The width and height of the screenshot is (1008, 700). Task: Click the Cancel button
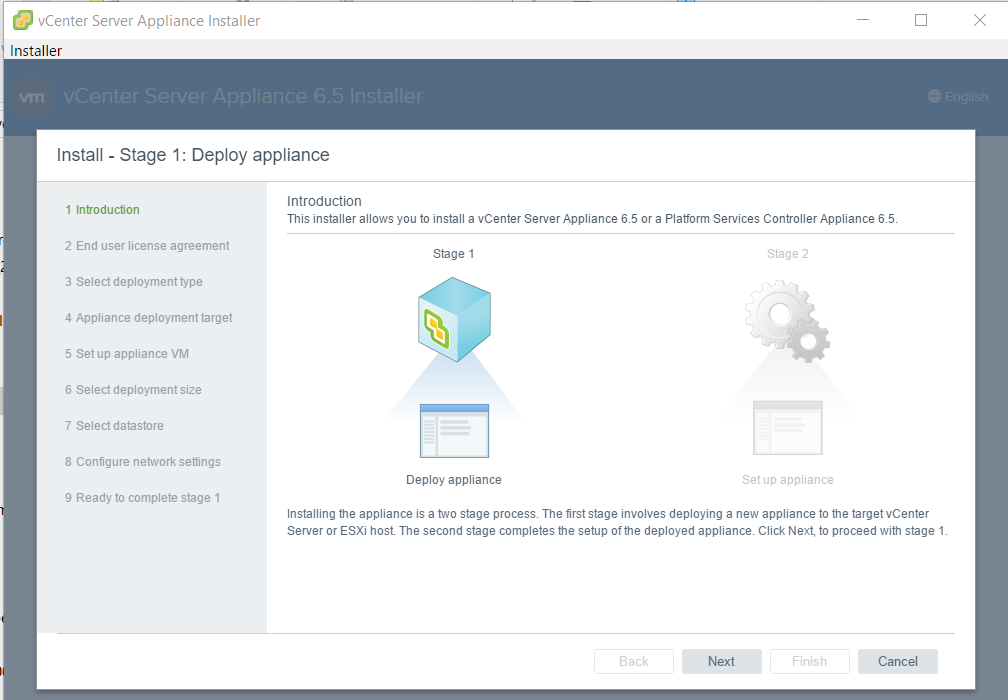[897, 661]
